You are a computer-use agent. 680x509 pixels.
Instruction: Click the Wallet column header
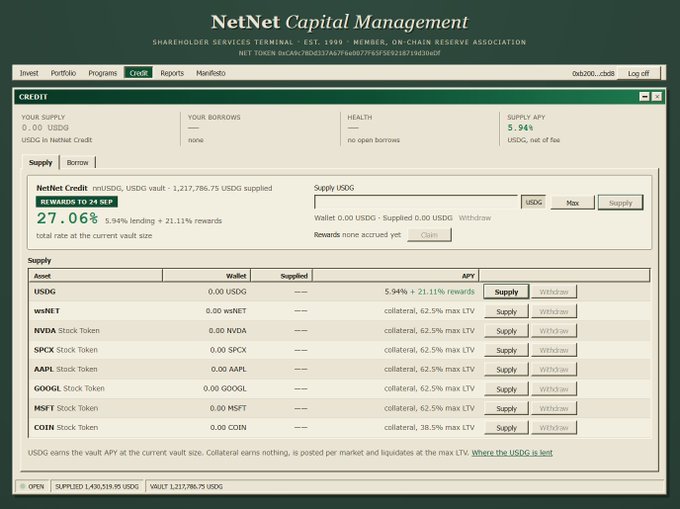pos(207,276)
